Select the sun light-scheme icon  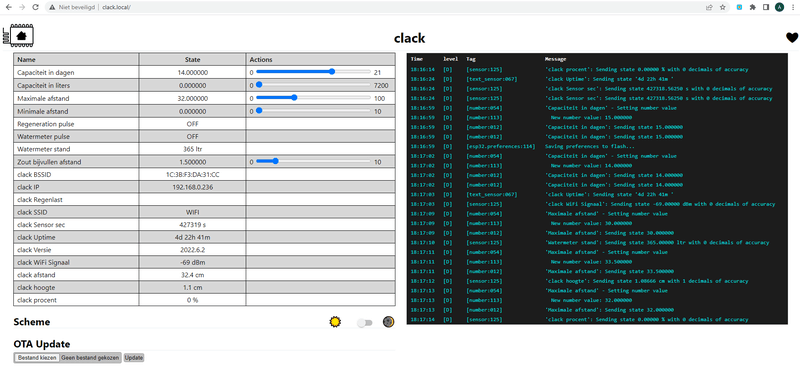coord(335,322)
